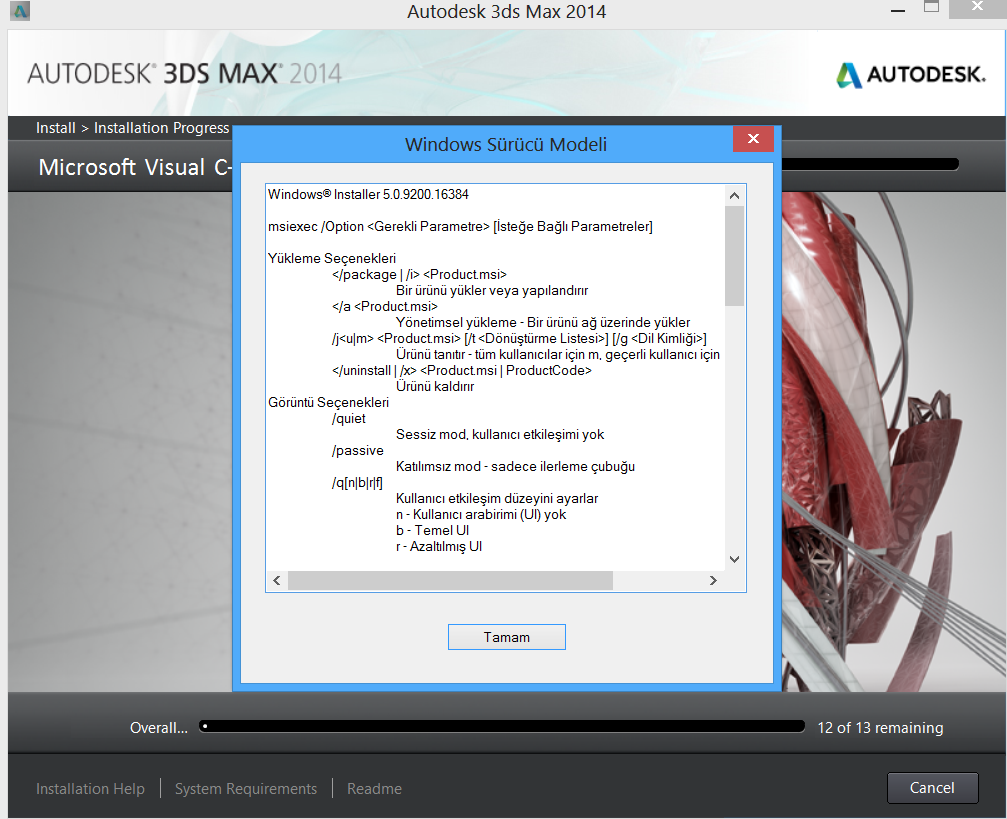Image resolution: width=1007 pixels, height=819 pixels.
Task: Click the vertical scrollbar thumb
Action: click(735, 256)
